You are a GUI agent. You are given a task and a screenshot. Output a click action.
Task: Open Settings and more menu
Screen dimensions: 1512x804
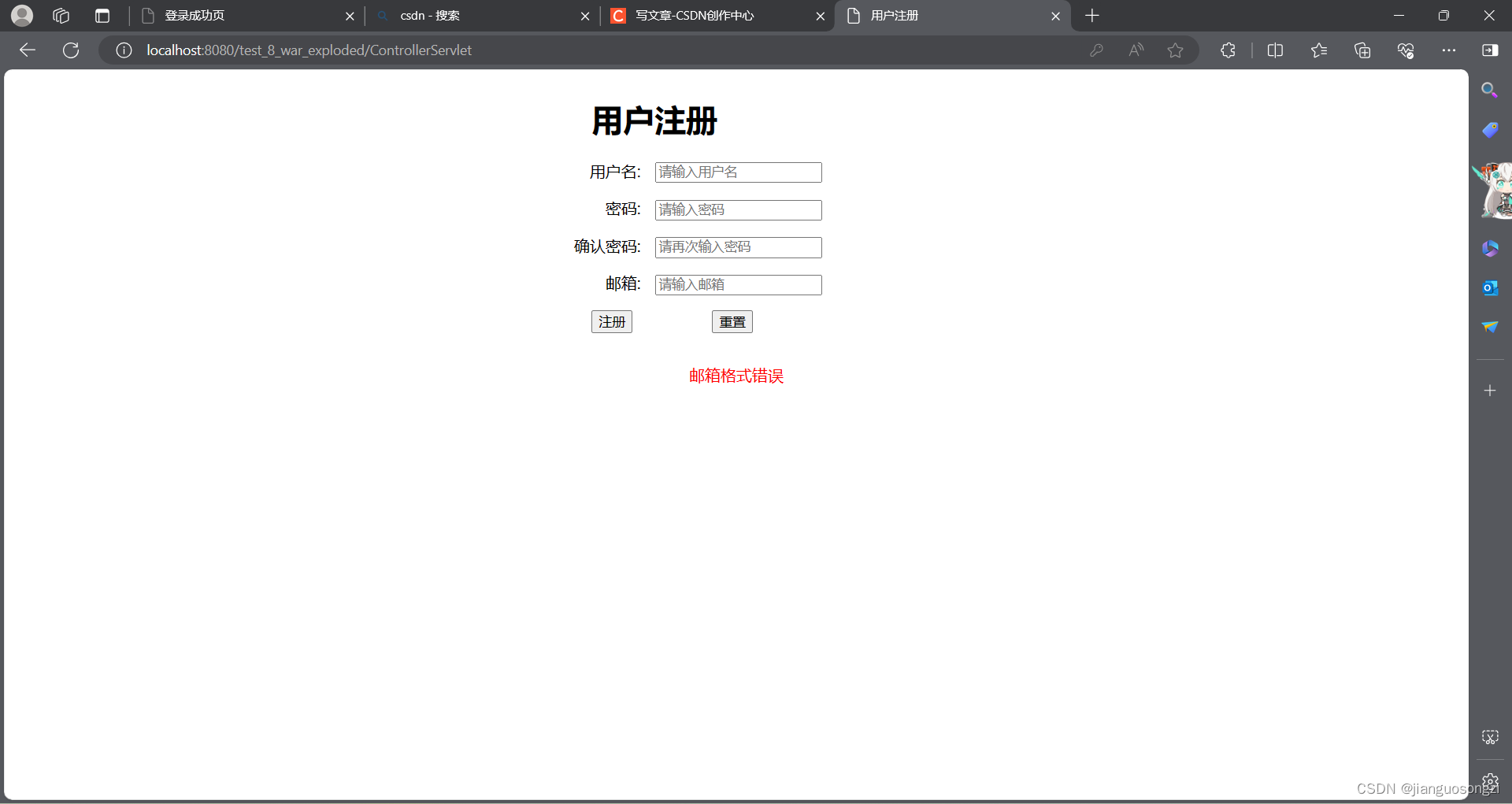point(1449,50)
